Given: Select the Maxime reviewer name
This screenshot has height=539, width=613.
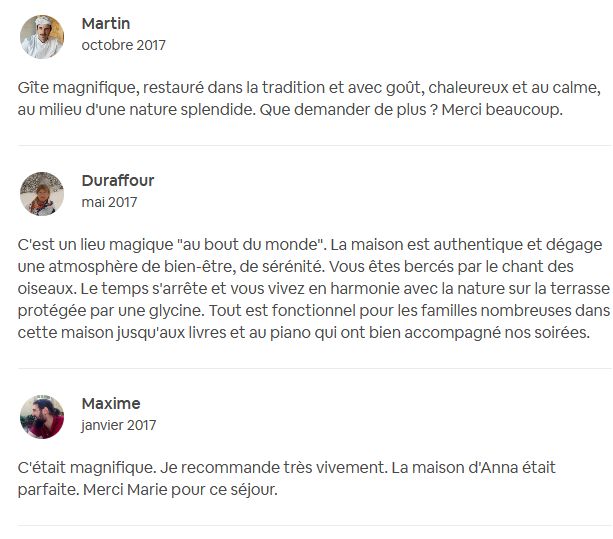Looking at the screenshot, I should [x=110, y=403].
